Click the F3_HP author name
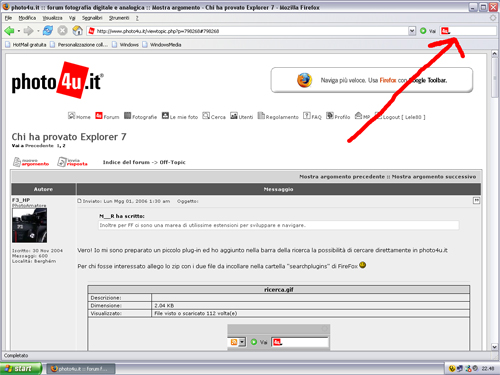Viewport: 500px width, 375px height. click(x=21, y=200)
